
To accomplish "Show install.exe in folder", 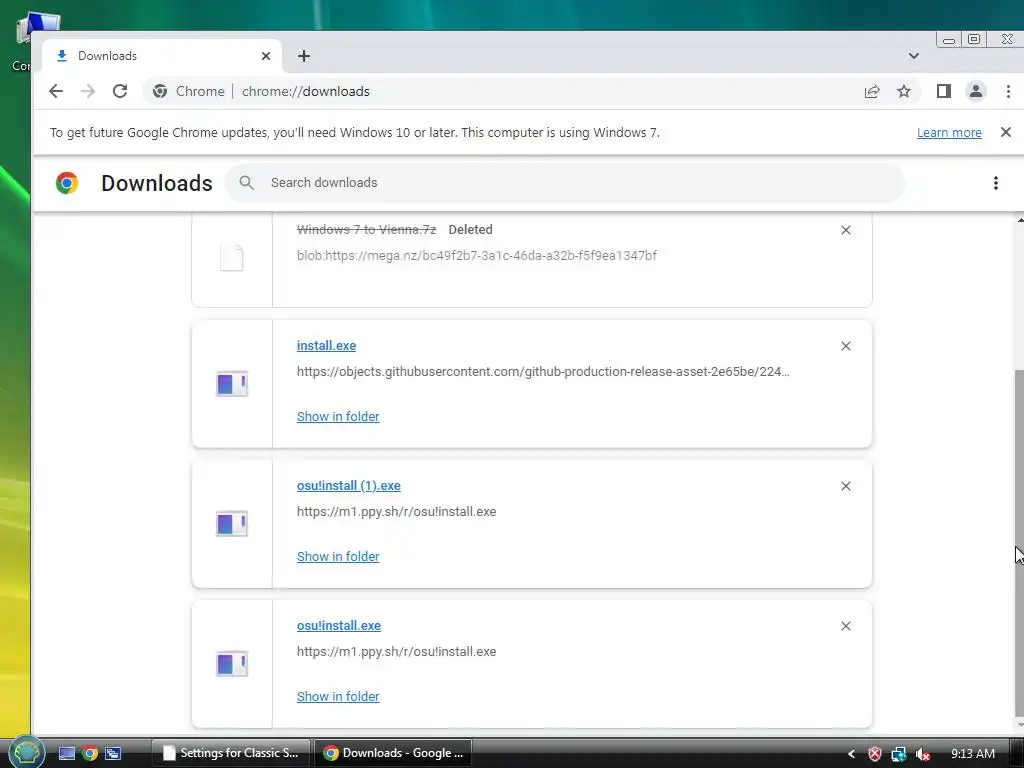I will tap(338, 416).
